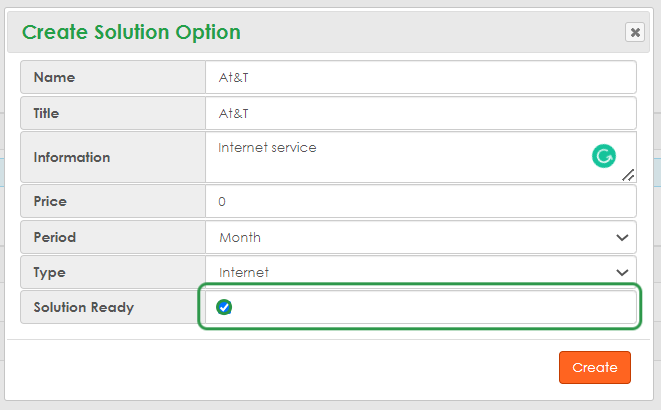Click the Price field label
Image resolution: width=661 pixels, height=410 pixels.
click(x=50, y=201)
